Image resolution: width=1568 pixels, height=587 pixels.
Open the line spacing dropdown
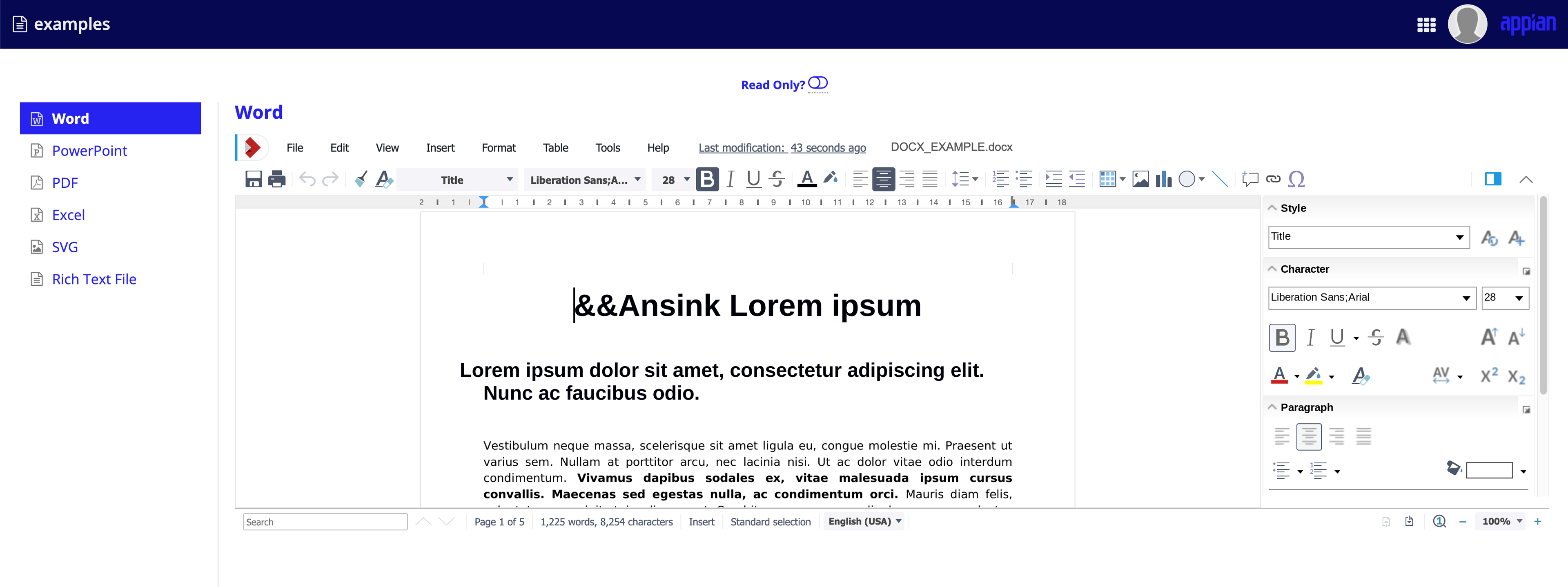[x=975, y=180]
